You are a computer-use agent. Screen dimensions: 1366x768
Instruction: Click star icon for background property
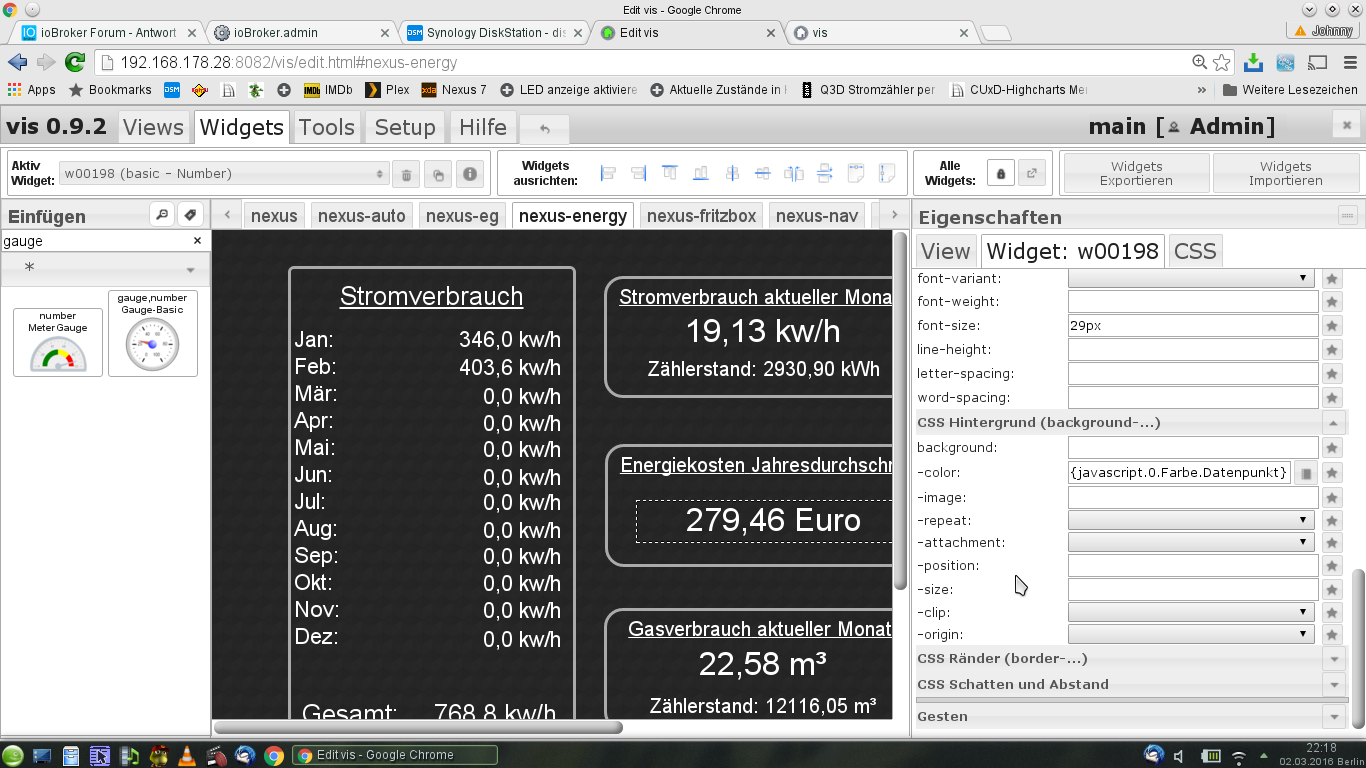click(x=1332, y=448)
